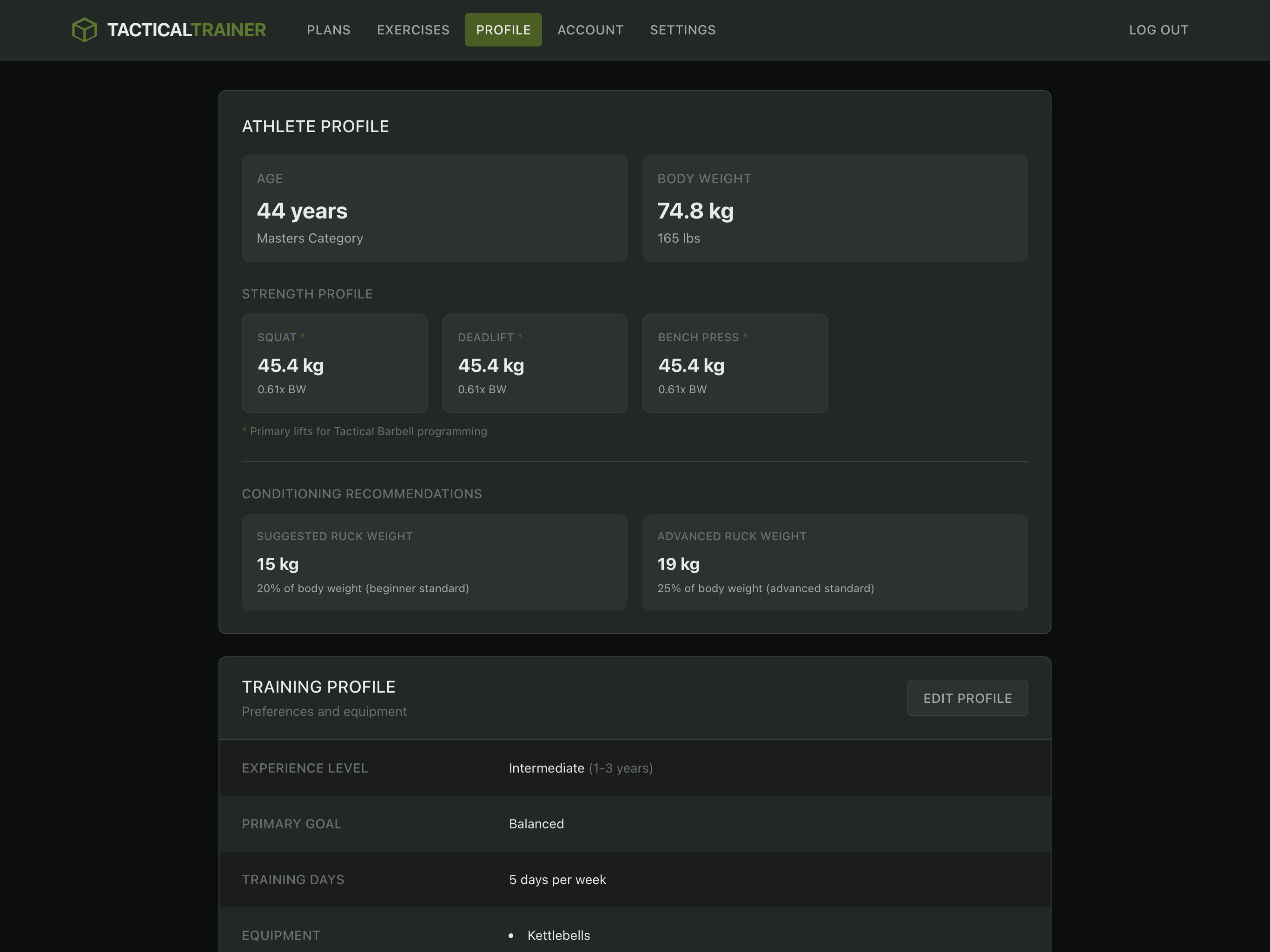Open the Plans nav item
1270x952 pixels.
click(328, 30)
